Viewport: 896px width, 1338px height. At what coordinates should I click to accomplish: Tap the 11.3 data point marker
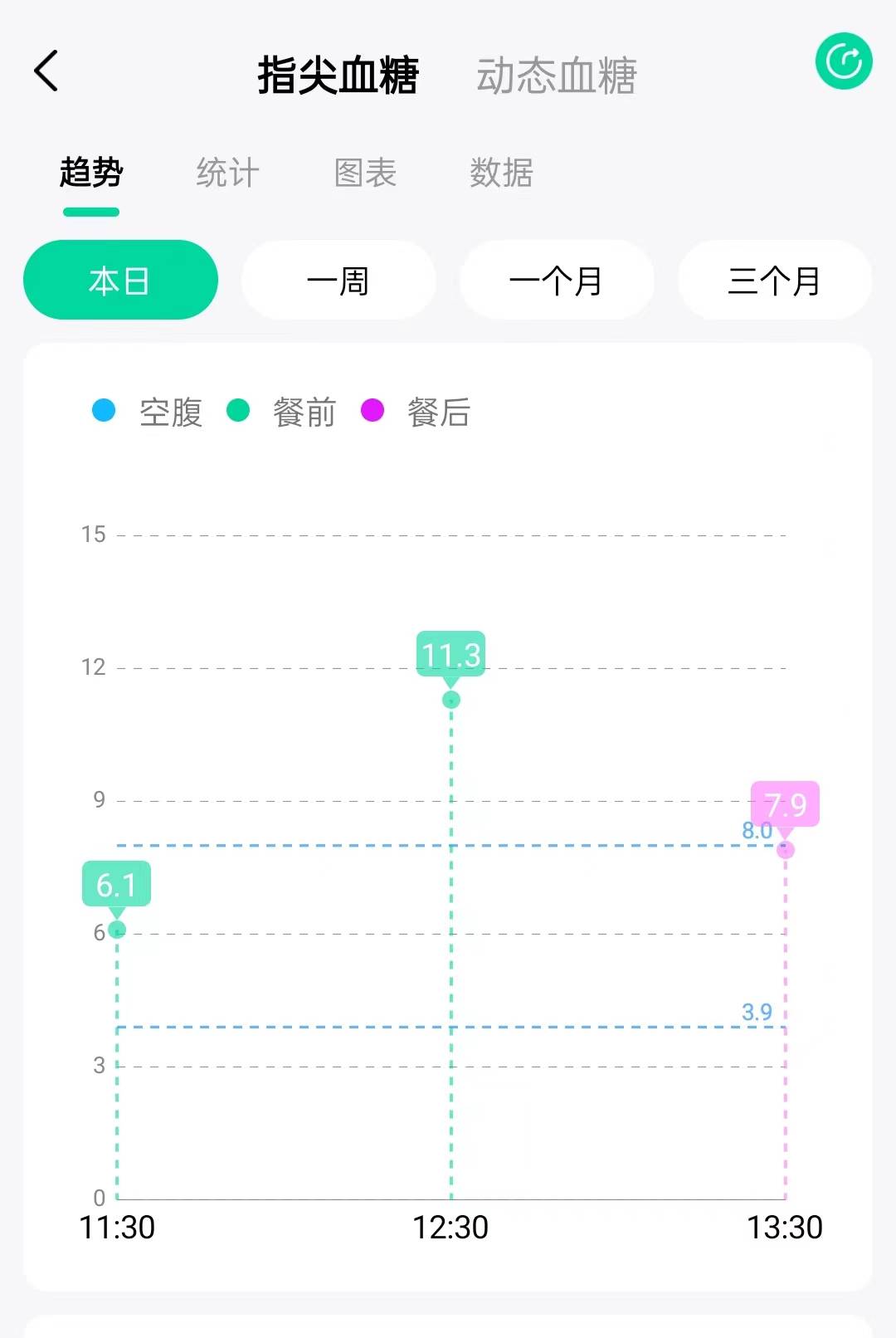pos(451,700)
